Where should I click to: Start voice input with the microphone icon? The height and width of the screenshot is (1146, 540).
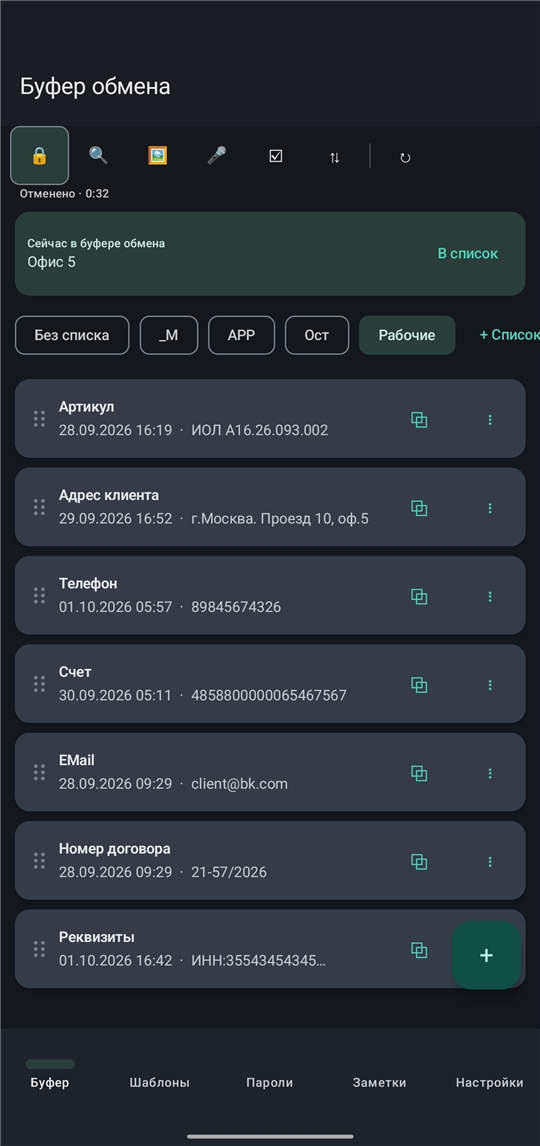pyautogui.click(x=216, y=155)
